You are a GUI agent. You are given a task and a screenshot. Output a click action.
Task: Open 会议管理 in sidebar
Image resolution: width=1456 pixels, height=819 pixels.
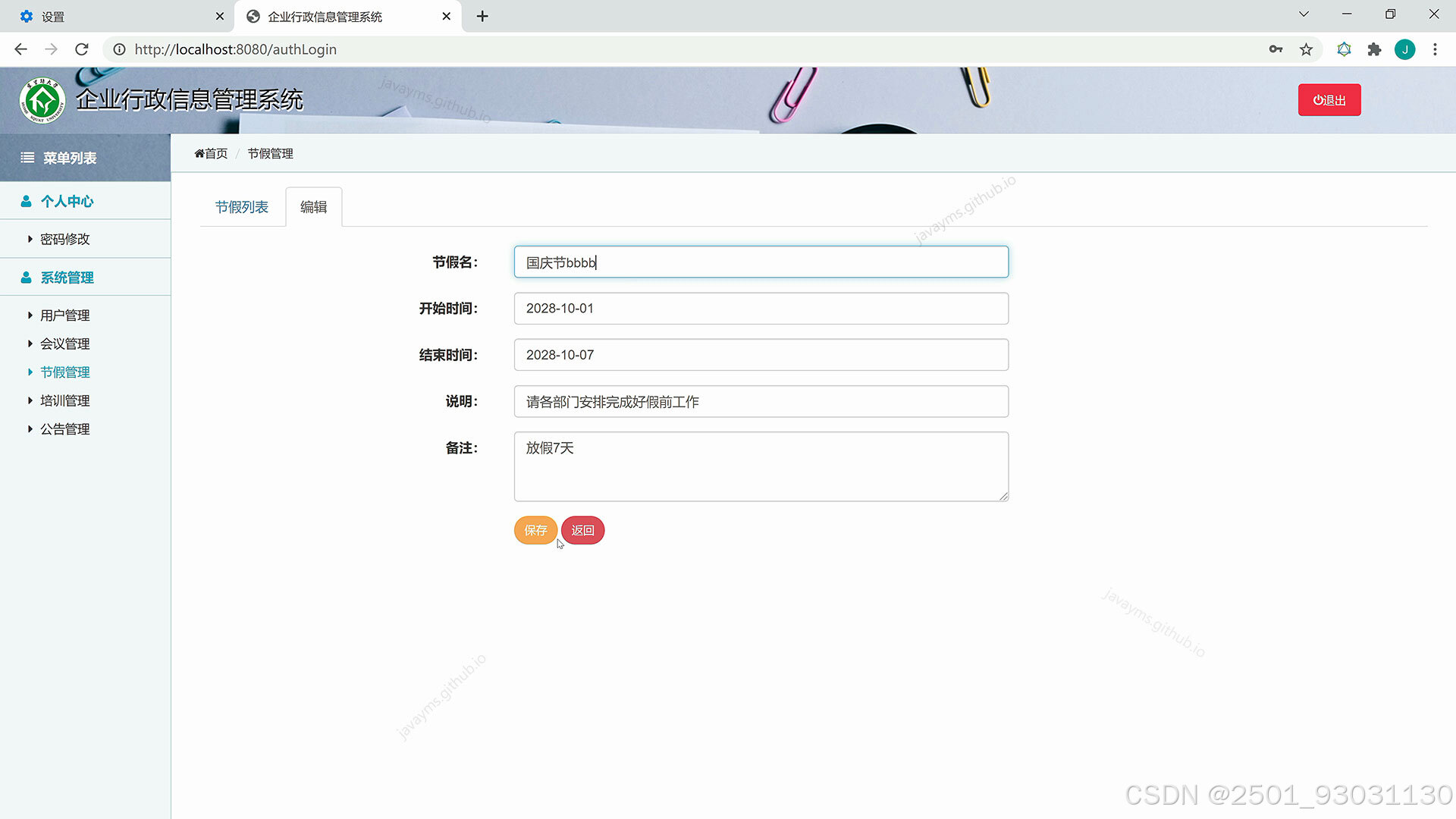click(x=64, y=344)
